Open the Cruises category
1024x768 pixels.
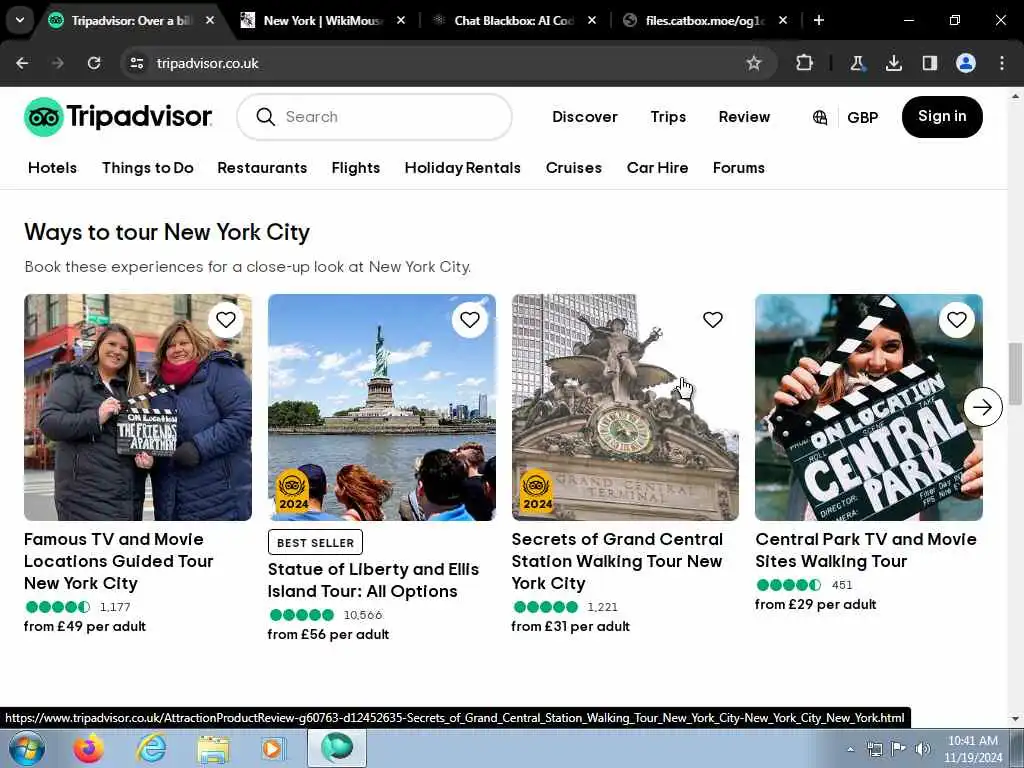click(x=573, y=168)
